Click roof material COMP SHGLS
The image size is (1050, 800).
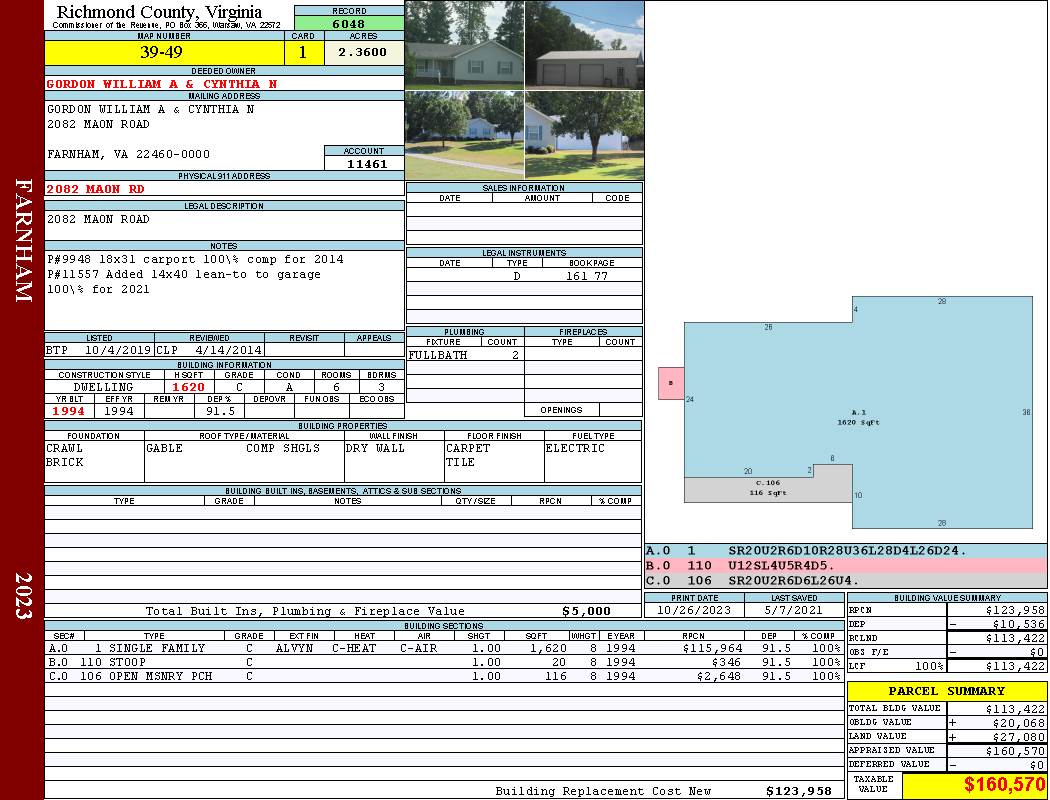pyautogui.click(x=283, y=449)
